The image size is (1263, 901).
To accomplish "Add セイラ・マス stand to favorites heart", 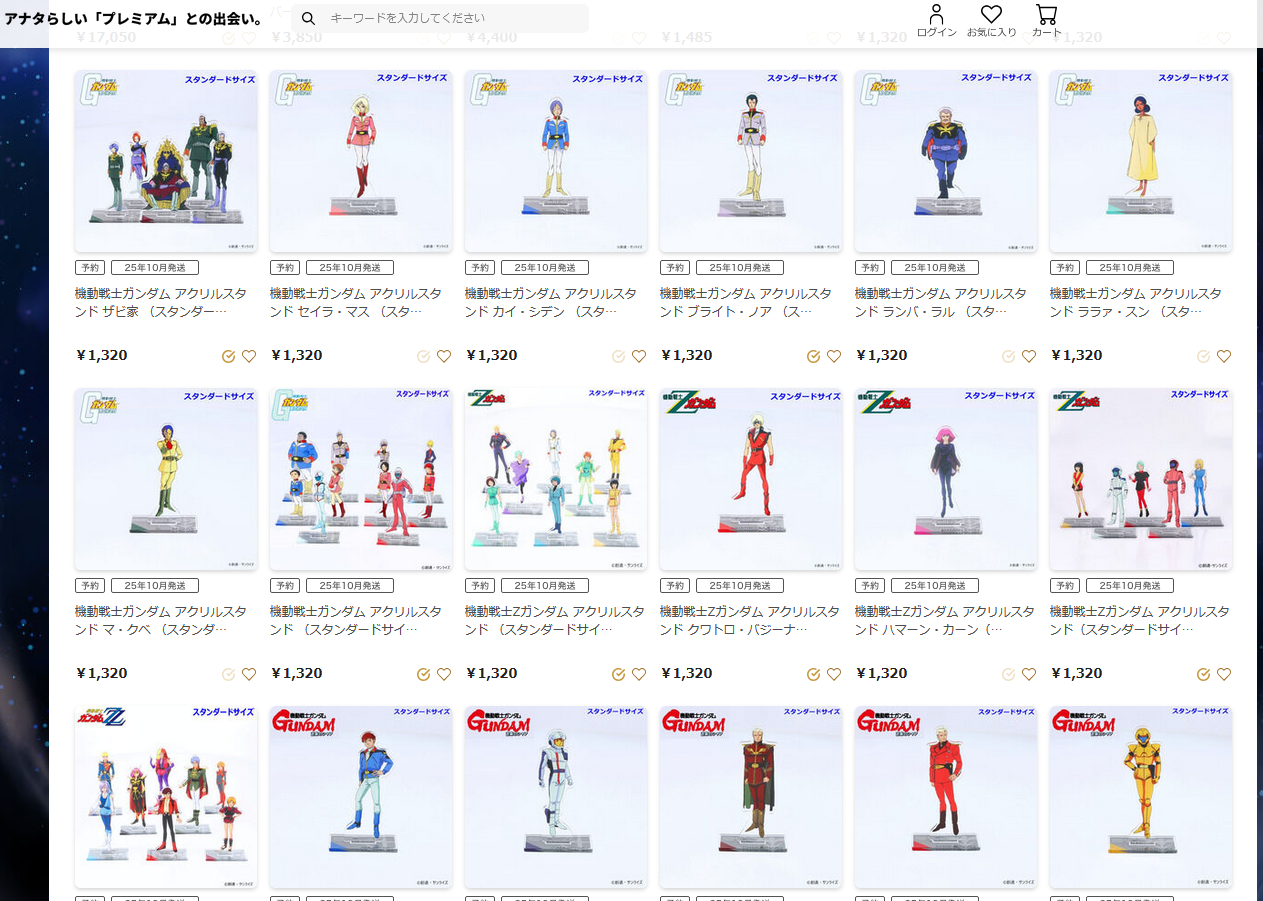I will pos(444,356).
